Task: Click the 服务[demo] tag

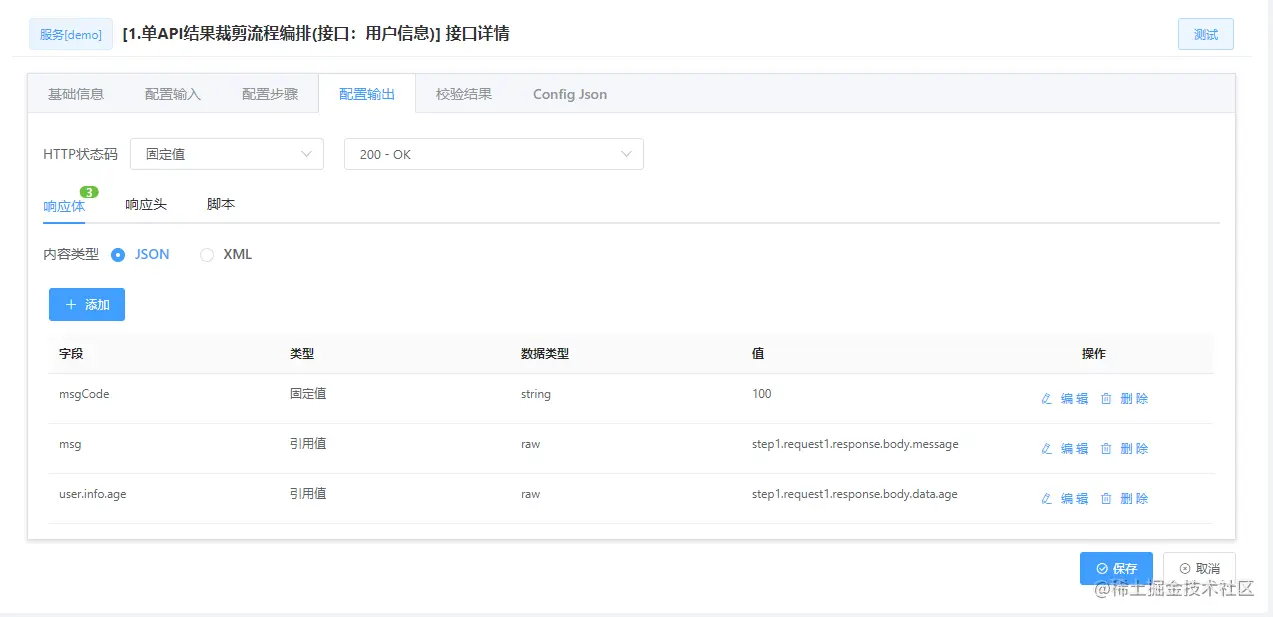Action: coord(71,34)
